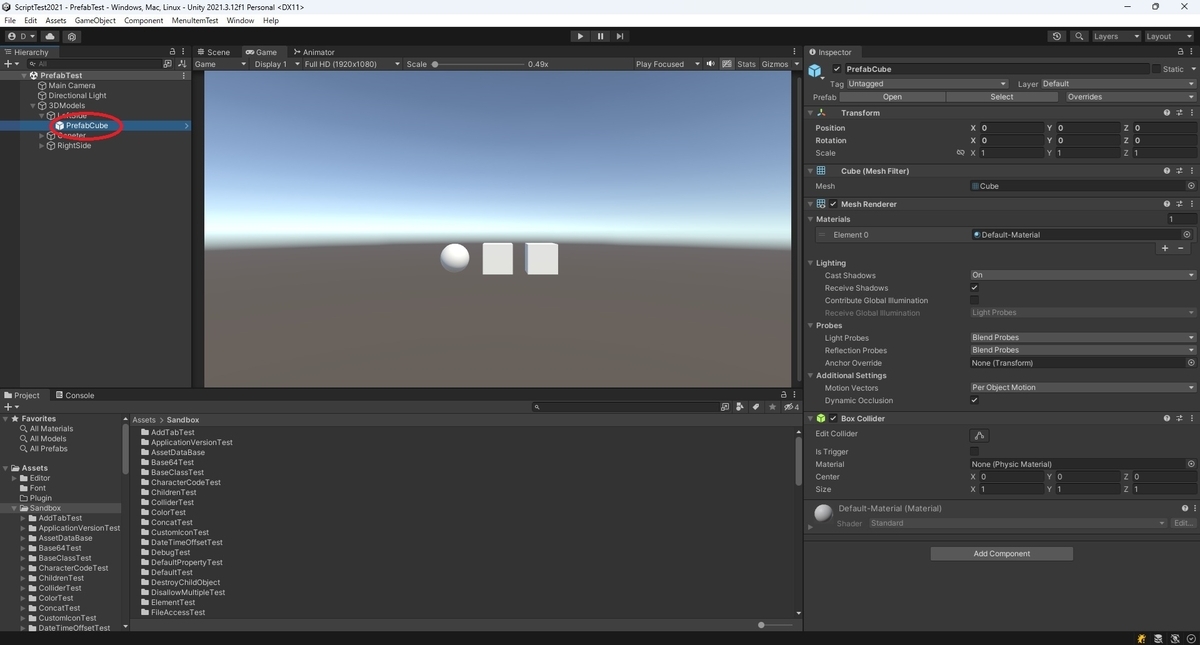The width and height of the screenshot is (1200, 645).
Task: Toggle PrefabCube active checkbox
Action: 837,69
